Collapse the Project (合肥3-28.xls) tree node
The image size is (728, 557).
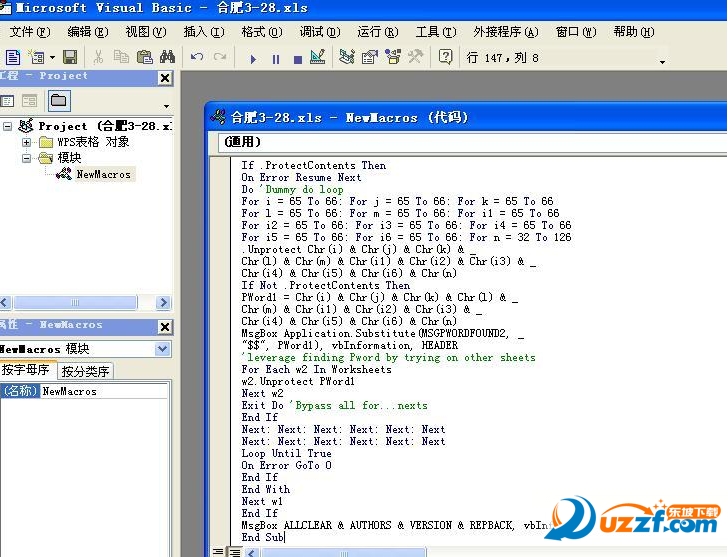click(x=7, y=126)
